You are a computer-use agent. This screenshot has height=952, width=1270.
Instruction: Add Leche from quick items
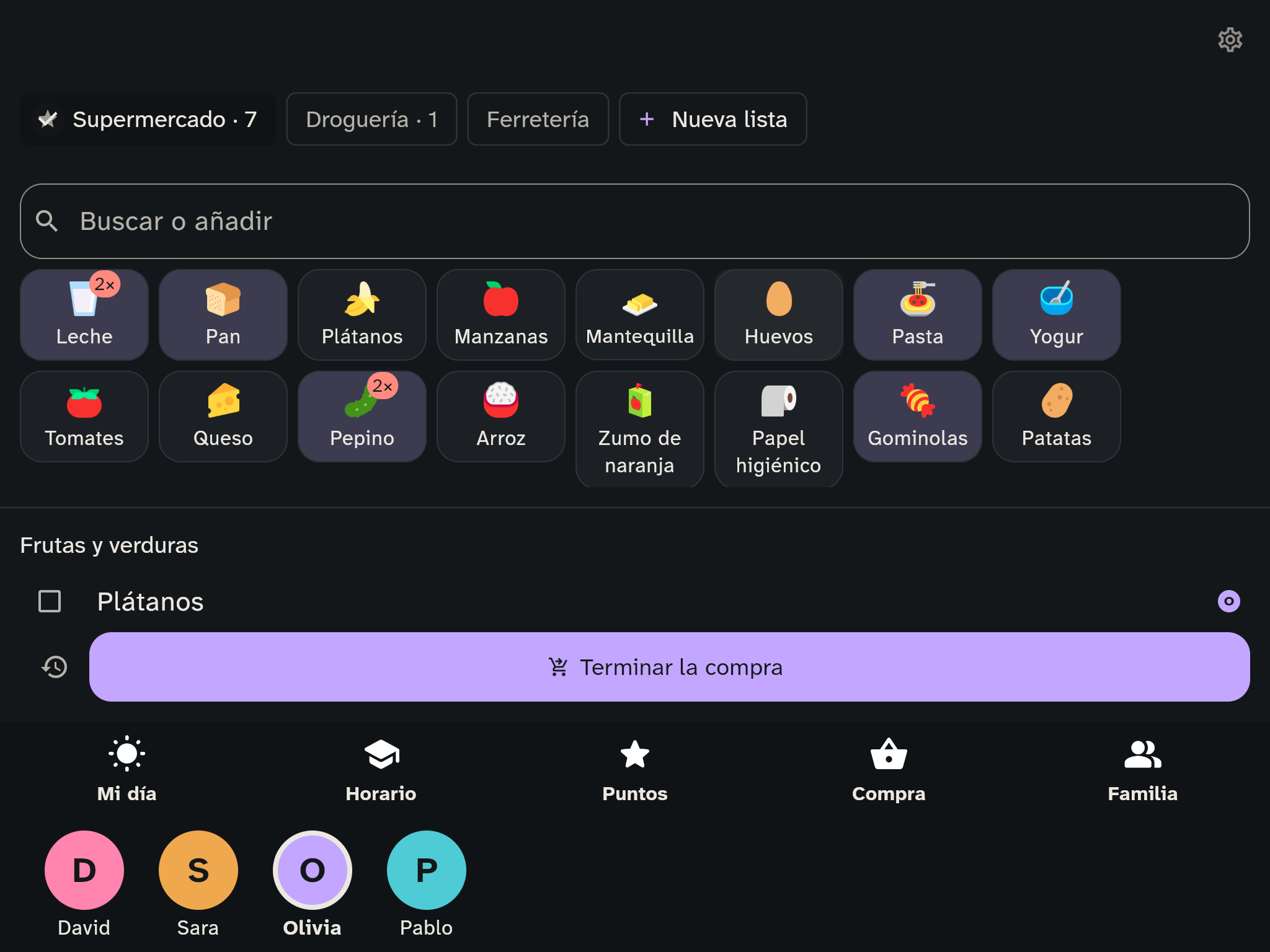coord(84,315)
